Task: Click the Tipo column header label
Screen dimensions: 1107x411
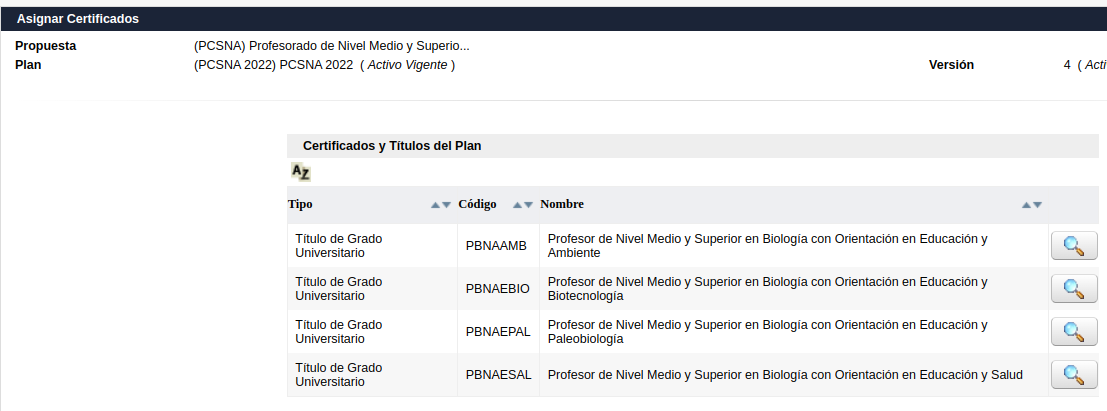Action: 300,204
